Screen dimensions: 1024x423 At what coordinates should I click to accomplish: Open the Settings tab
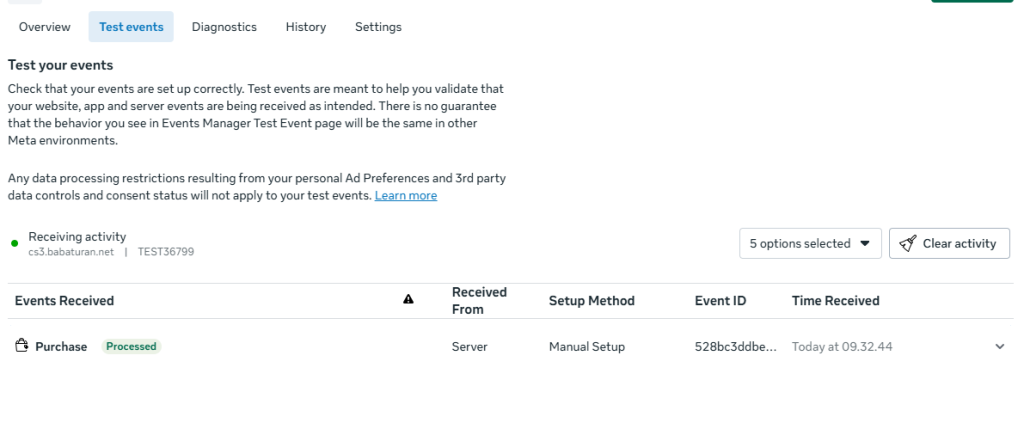pyautogui.click(x=378, y=27)
